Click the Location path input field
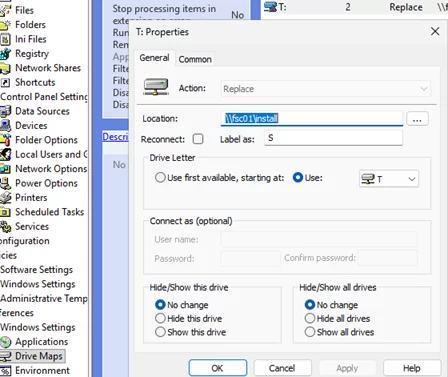 pos(312,119)
